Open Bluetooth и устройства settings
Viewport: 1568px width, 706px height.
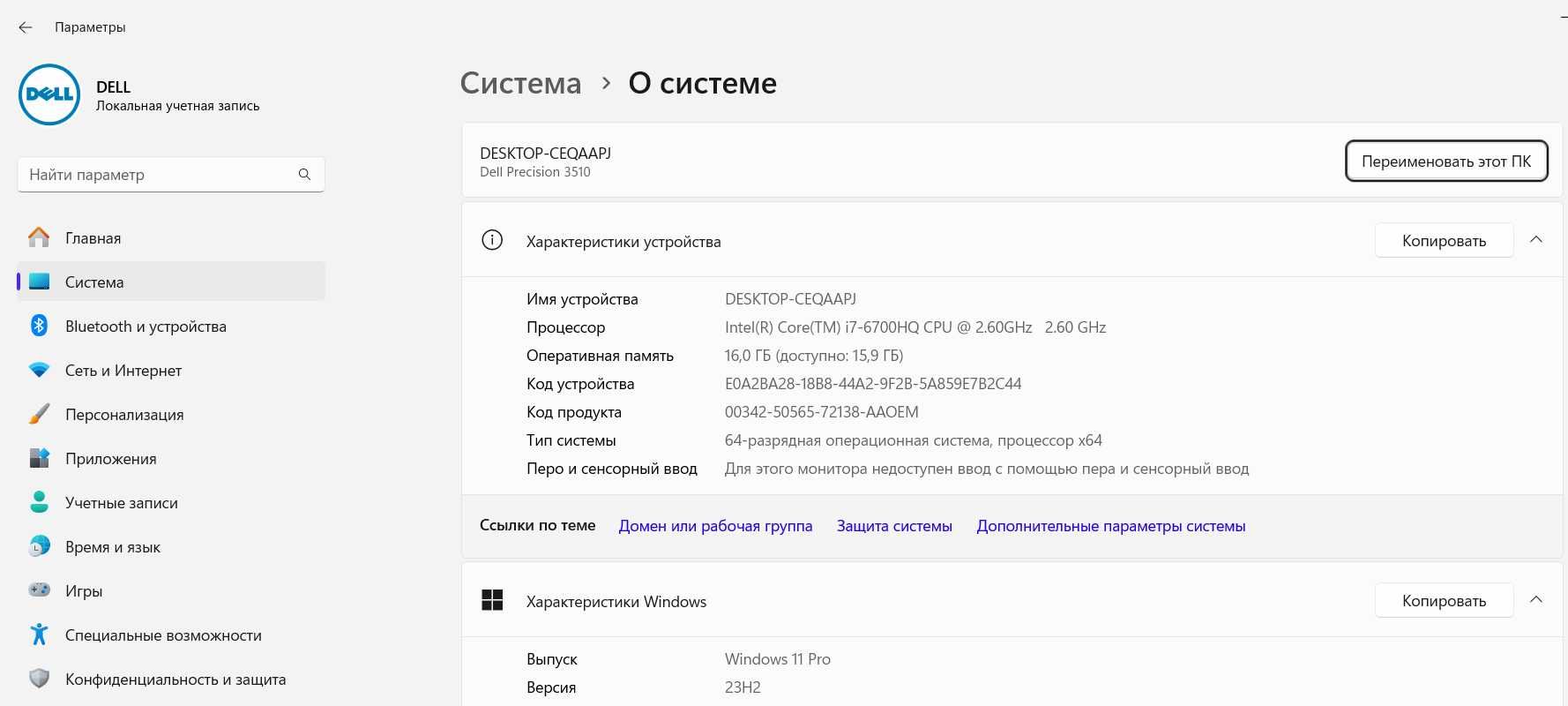coord(171,326)
